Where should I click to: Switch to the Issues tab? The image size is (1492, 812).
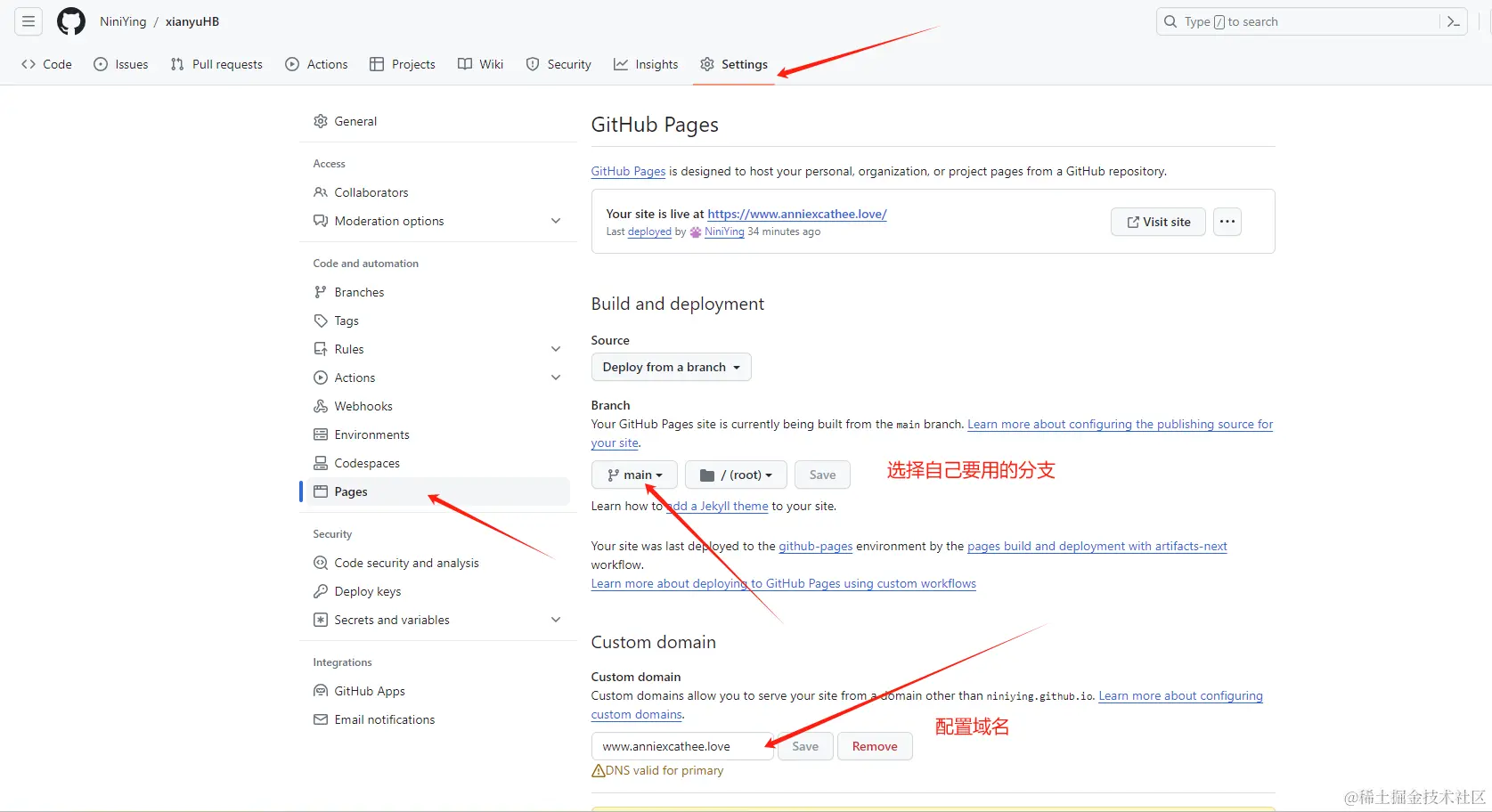coord(121,64)
